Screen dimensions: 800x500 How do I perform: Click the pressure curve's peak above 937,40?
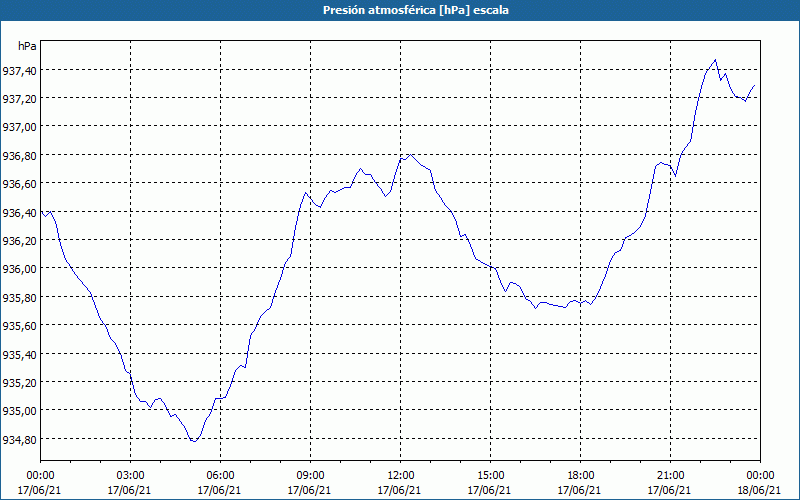tap(715, 60)
